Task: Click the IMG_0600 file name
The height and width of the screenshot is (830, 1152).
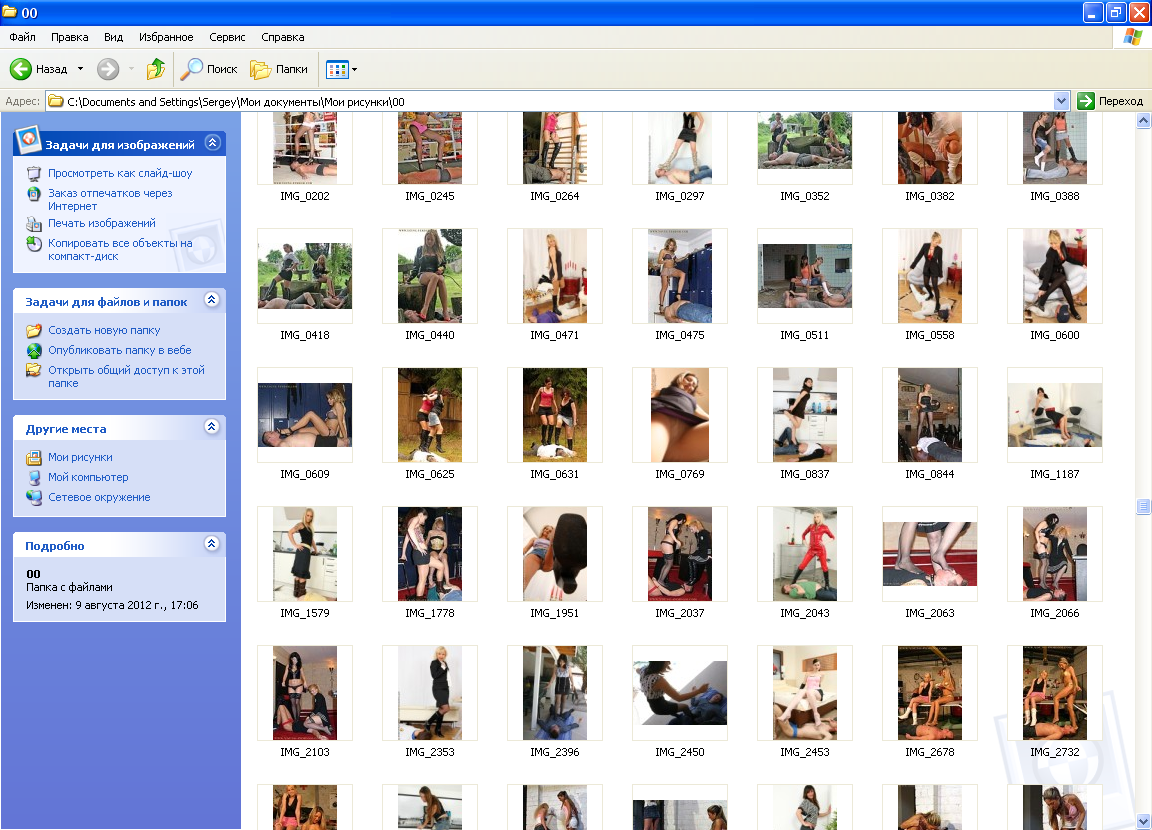Action: click(1054, 335)
